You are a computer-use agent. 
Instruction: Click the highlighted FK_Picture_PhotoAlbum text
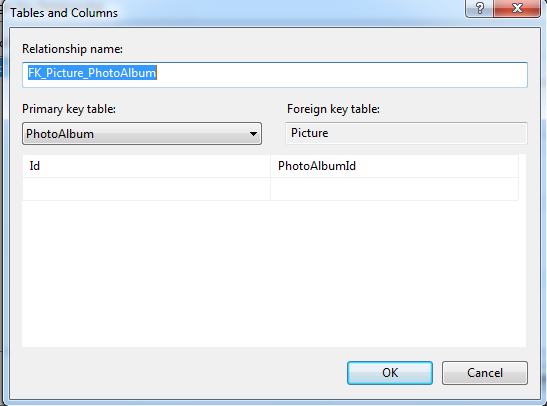(x=92, y=73)
